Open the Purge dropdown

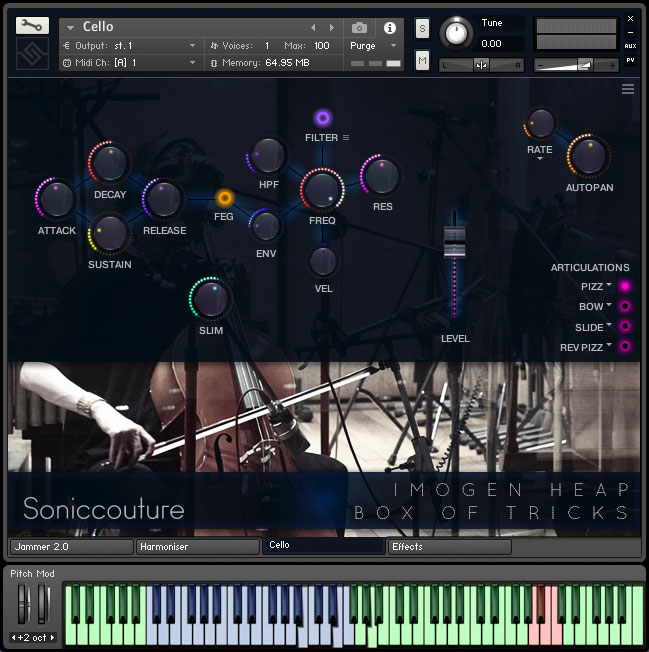tap(374, 46)
